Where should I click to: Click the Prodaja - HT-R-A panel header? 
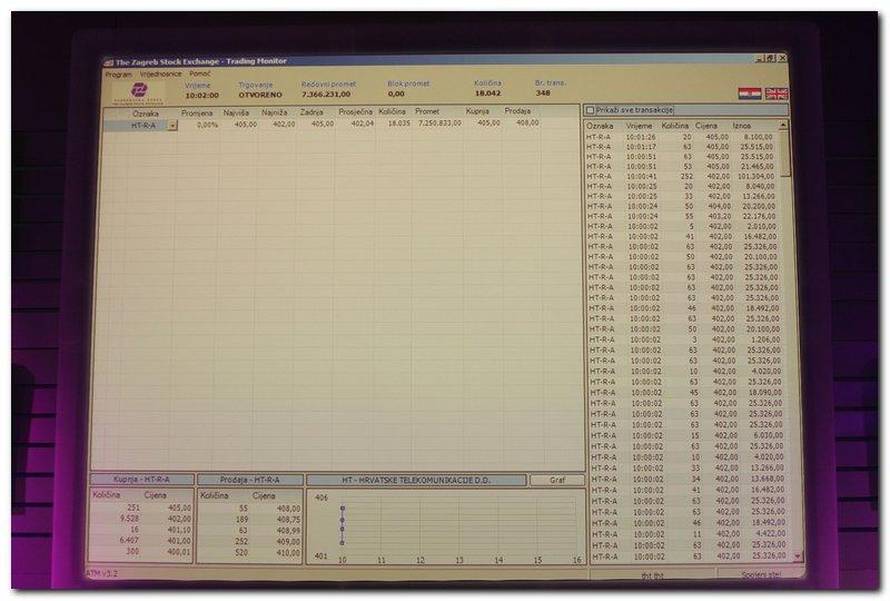pyautogui.click(x=249, y=480)
